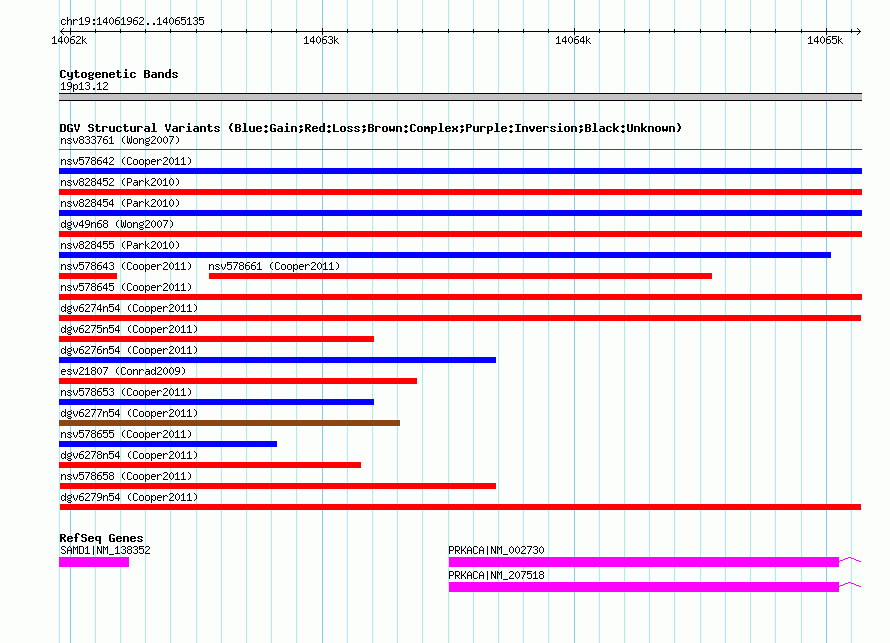
Task: Click the 19p13.12 band label
Action: (x=84, y=86)
